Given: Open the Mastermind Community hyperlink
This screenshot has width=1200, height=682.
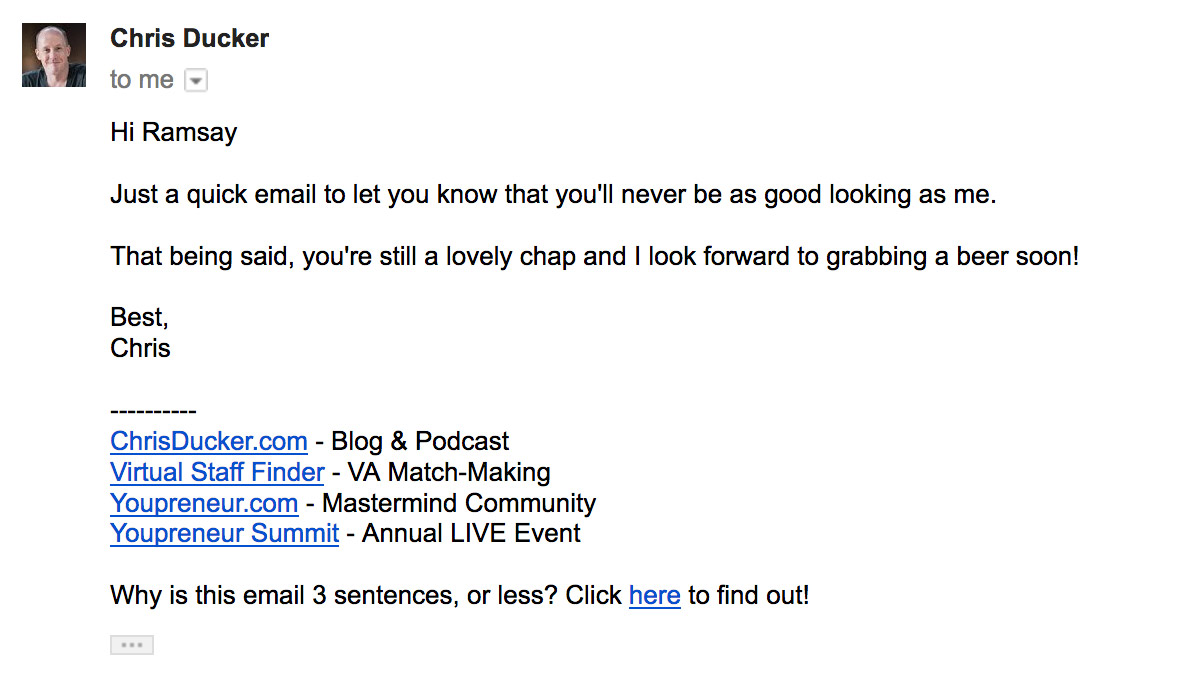Looking at the screenshot, I should coord(204,503).
